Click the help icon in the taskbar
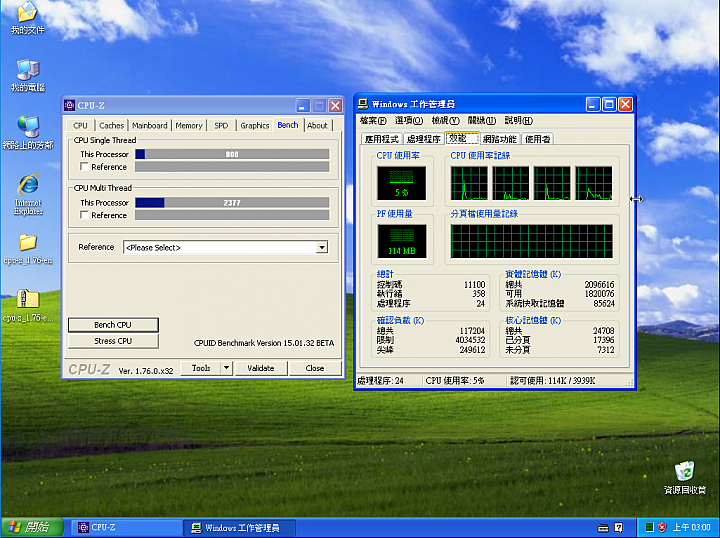 point(619,528)
